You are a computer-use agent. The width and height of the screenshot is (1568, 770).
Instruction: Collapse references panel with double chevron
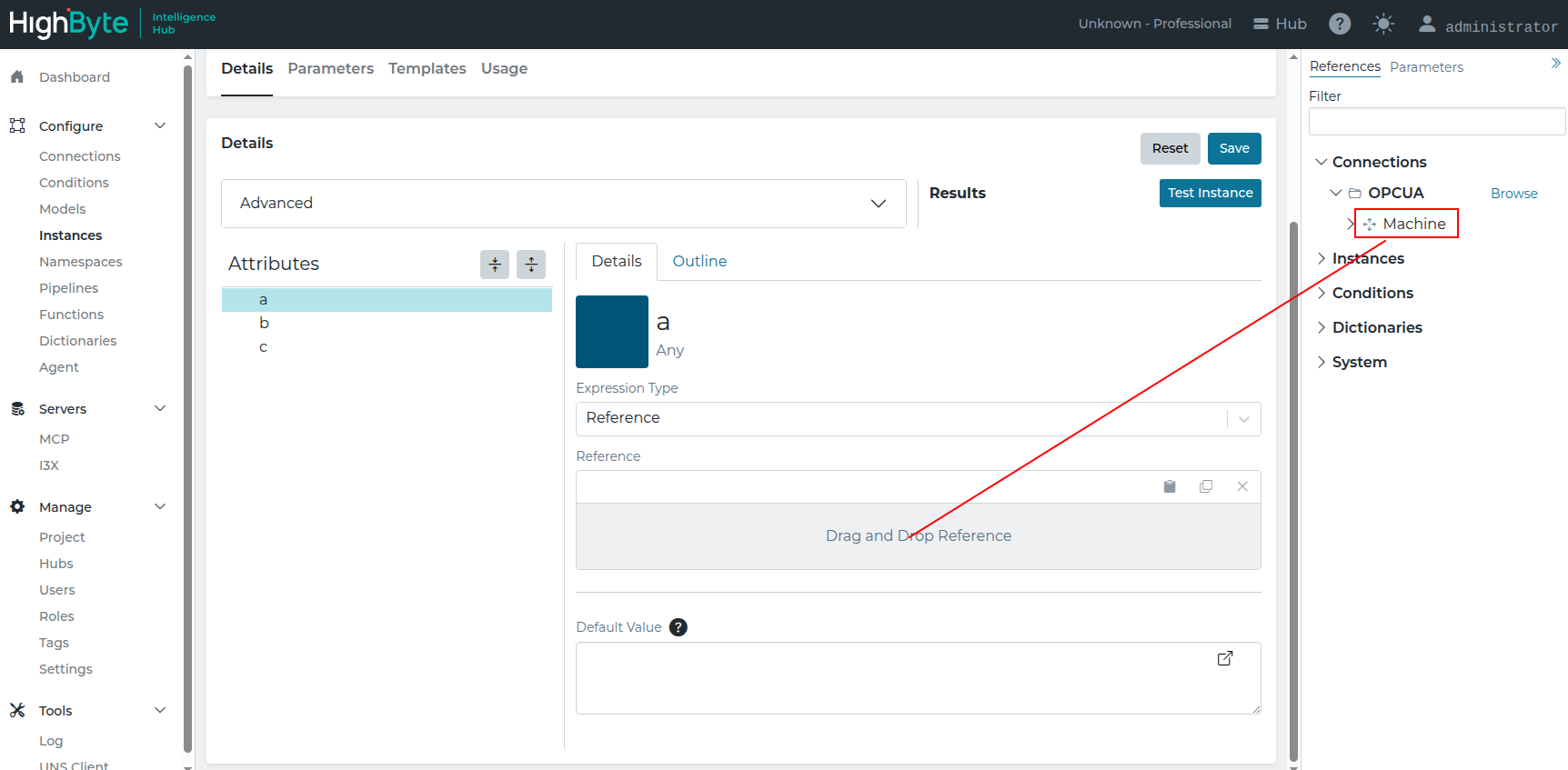pos(1556,63)
